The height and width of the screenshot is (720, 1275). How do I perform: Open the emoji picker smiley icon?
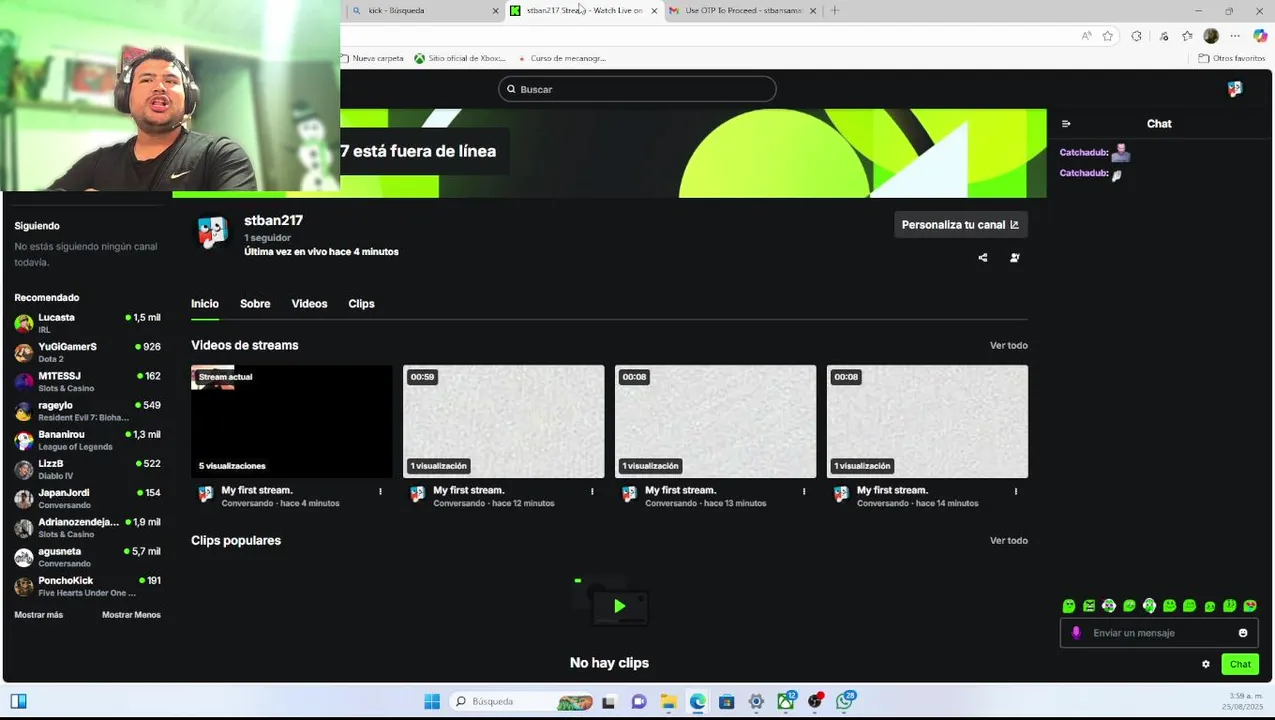(1243, 633)
